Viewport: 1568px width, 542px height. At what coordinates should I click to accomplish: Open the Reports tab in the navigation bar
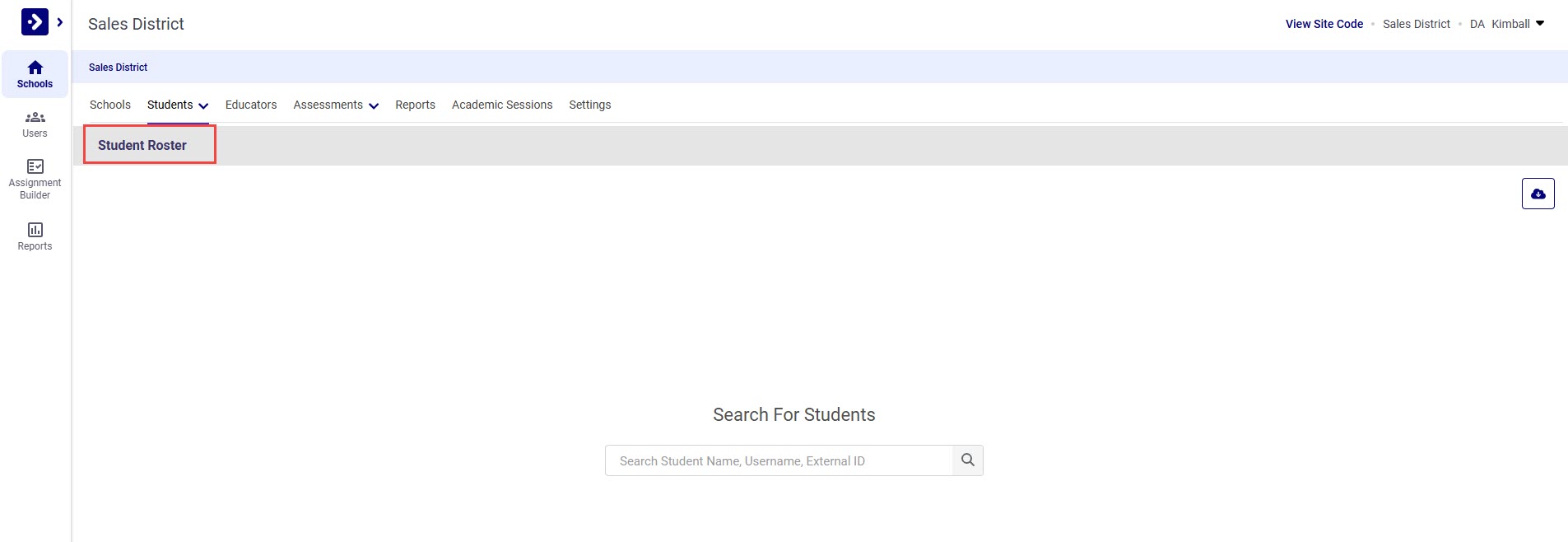pos(415,105)
